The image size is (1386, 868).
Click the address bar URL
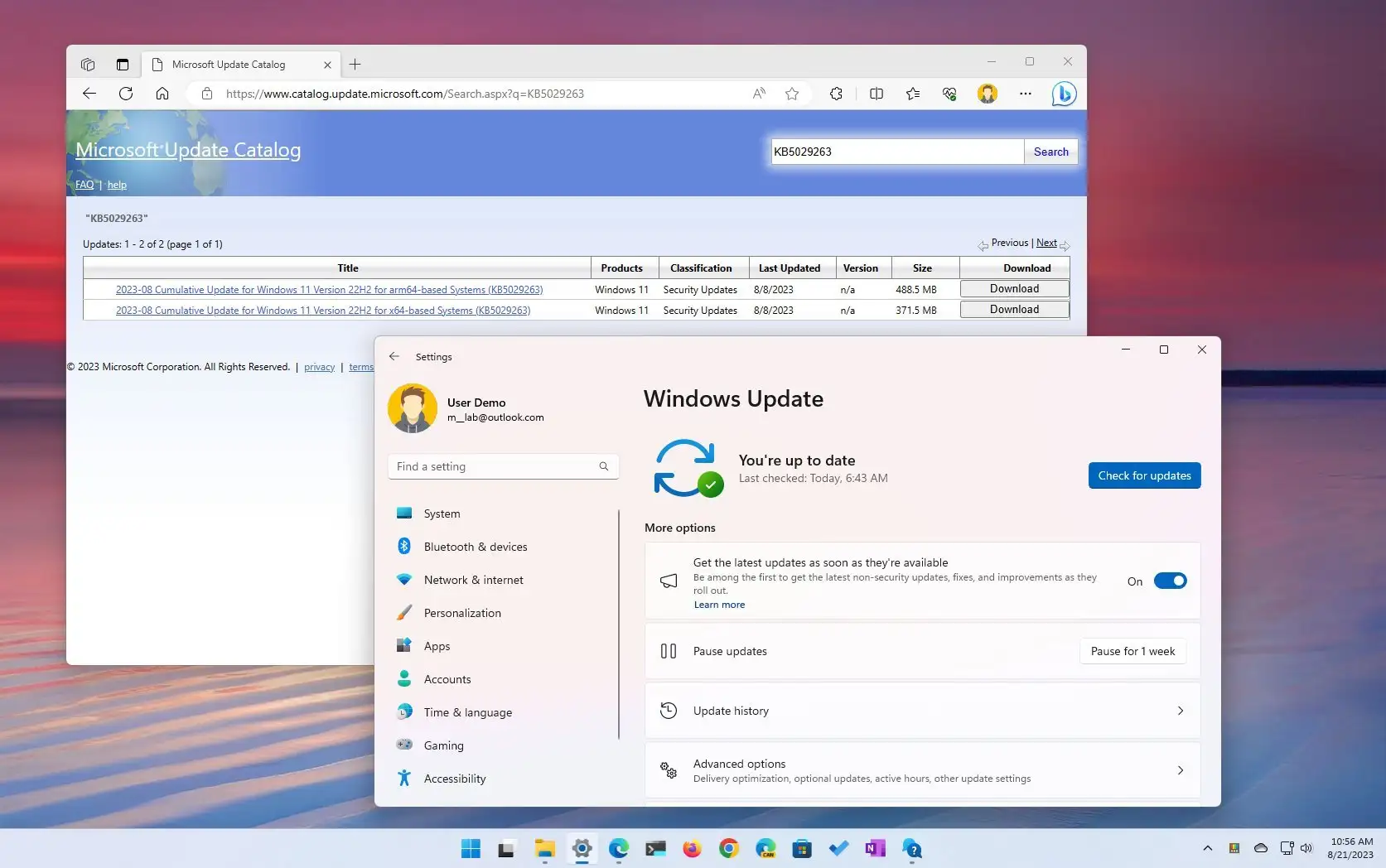tap(405, 94)
